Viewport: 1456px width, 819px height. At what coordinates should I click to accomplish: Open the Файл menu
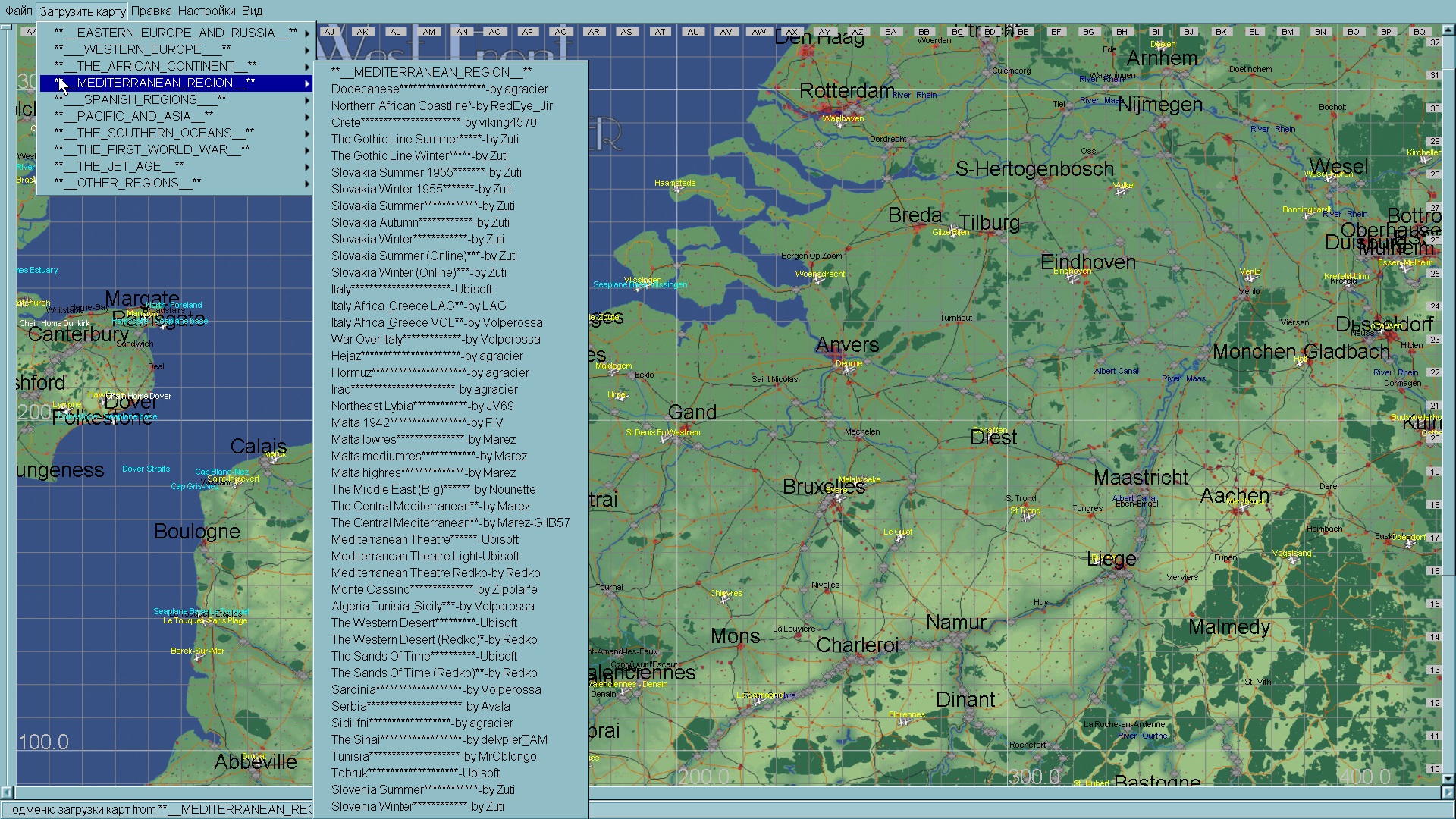18,11
